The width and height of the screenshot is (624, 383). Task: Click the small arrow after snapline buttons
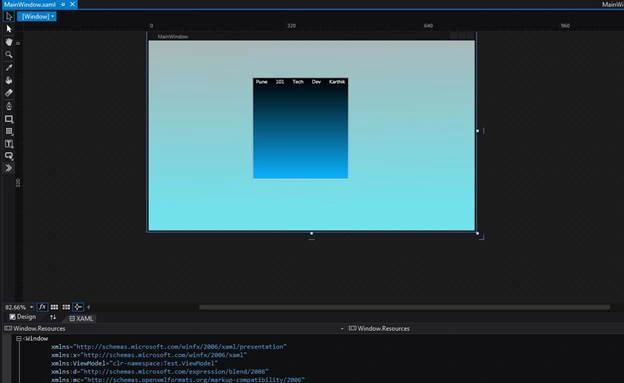88,307
